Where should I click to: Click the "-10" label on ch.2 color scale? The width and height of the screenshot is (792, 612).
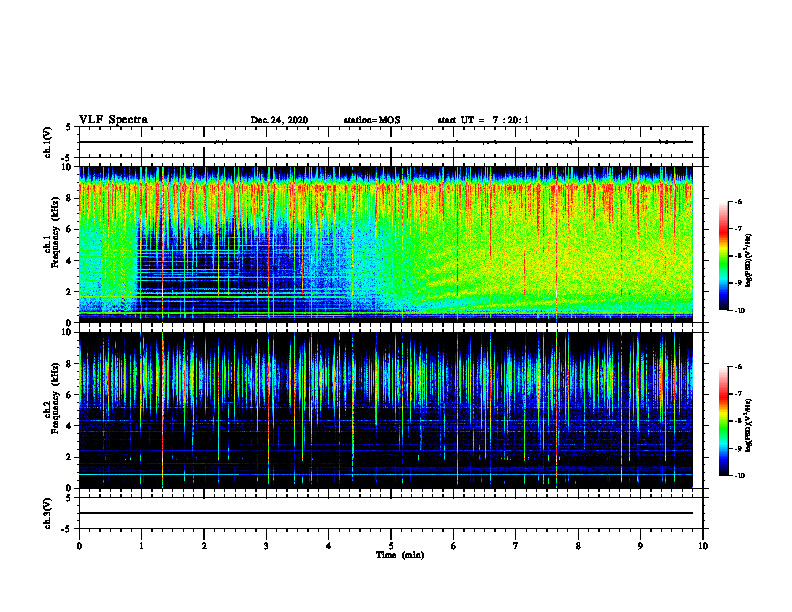pos(739,476)
